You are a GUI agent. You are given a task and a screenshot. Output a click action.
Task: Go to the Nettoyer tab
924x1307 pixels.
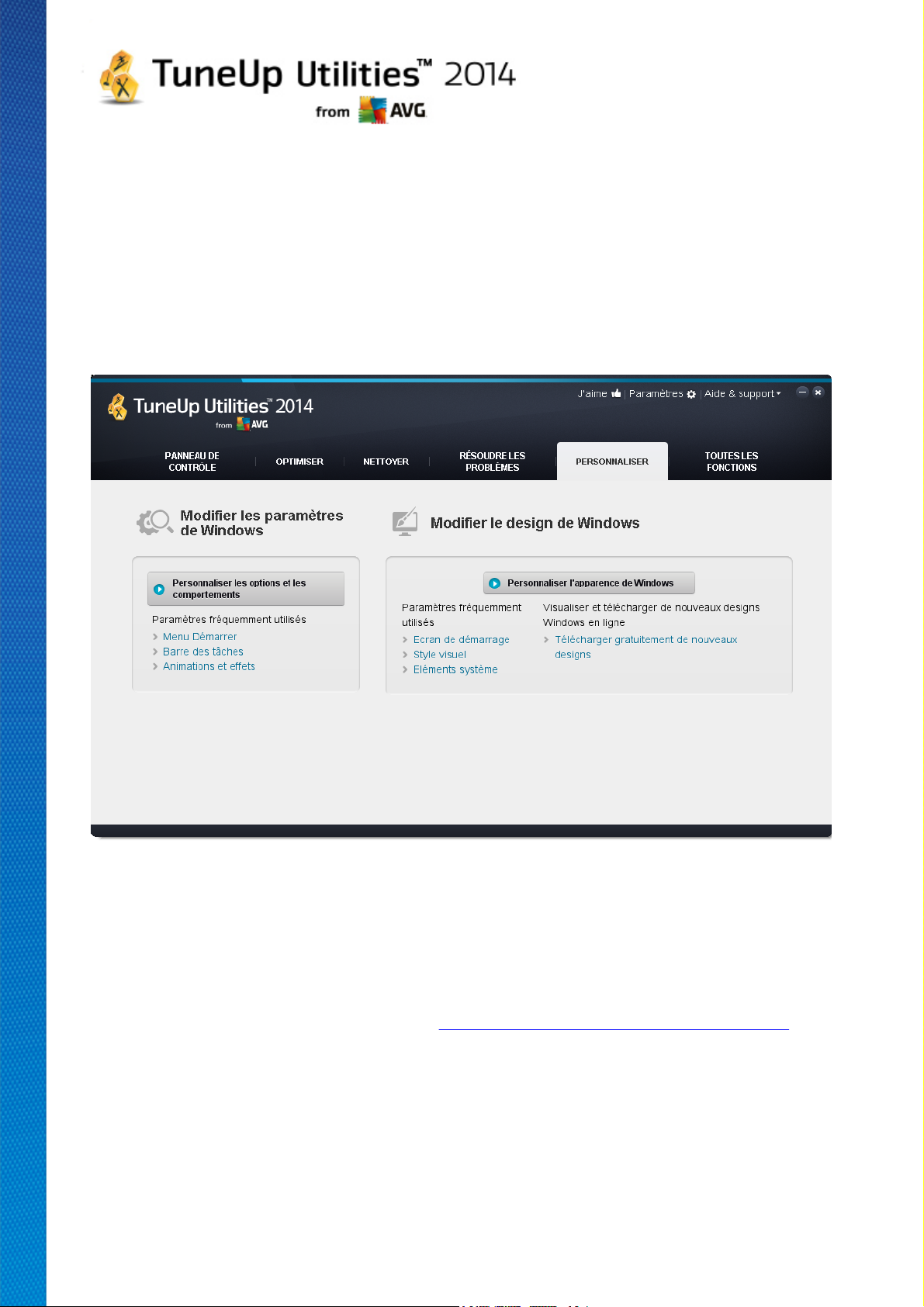[x=386, y=462]
